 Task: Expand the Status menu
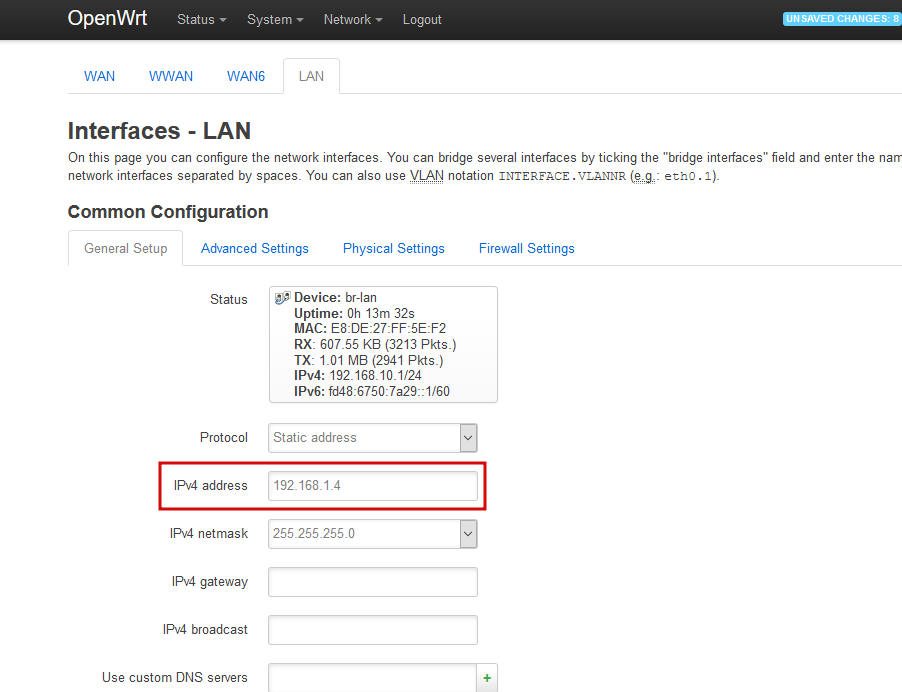coord(200,19)
